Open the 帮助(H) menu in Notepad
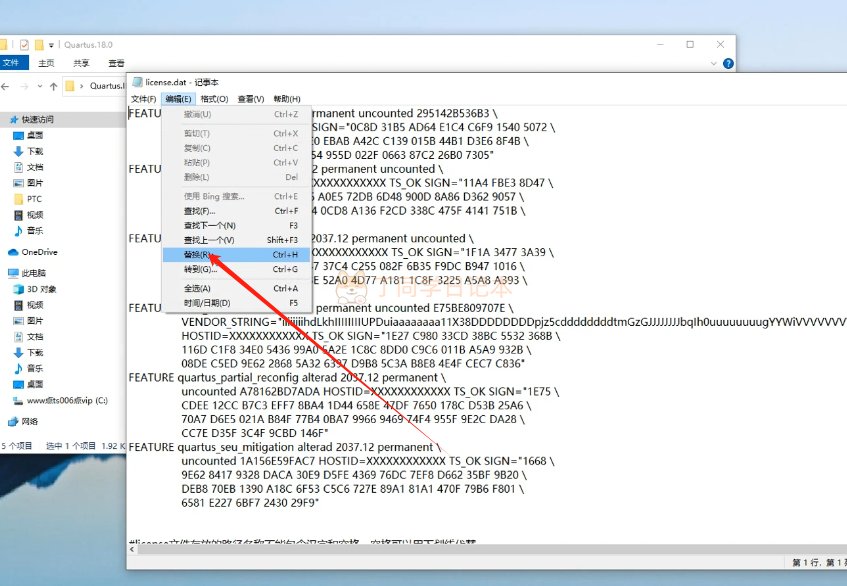 coord(287,99)
